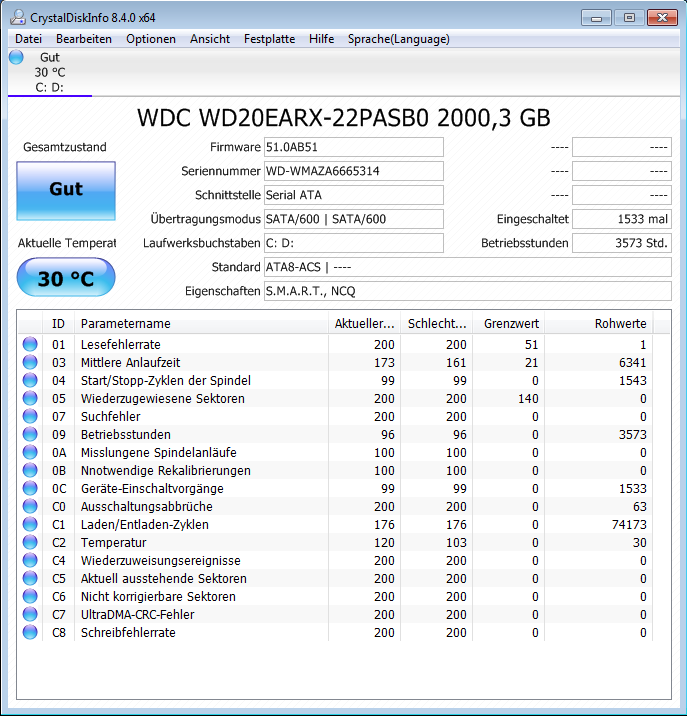Click status orb for Suchfehler row
This screenshot has width=687, height=716.
[30, 416]
